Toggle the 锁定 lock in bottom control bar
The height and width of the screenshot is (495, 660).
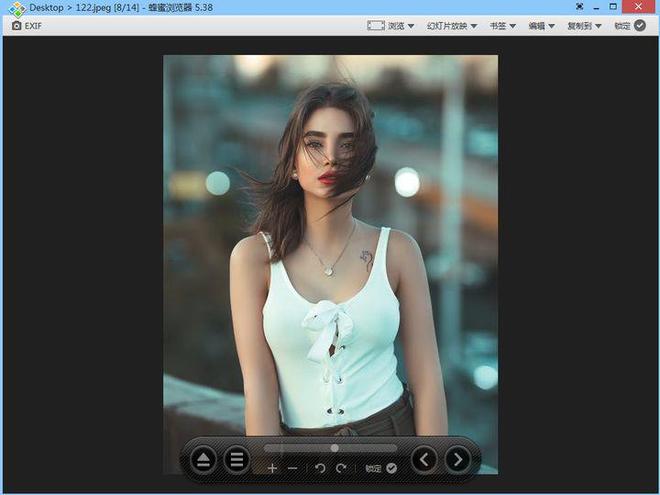coord(381,468)
